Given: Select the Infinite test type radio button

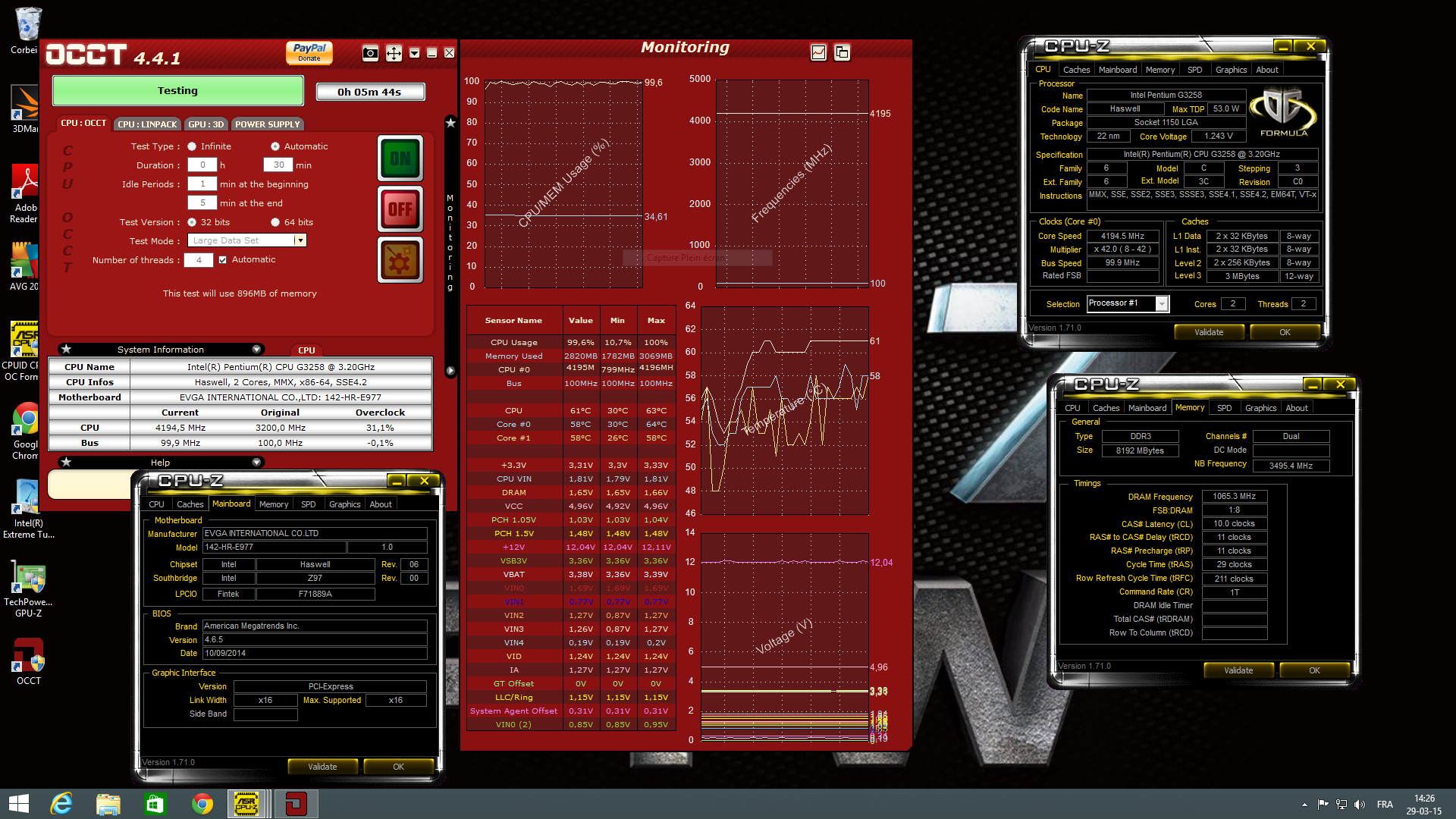Looking at the screenshot, I should (193, 146).
